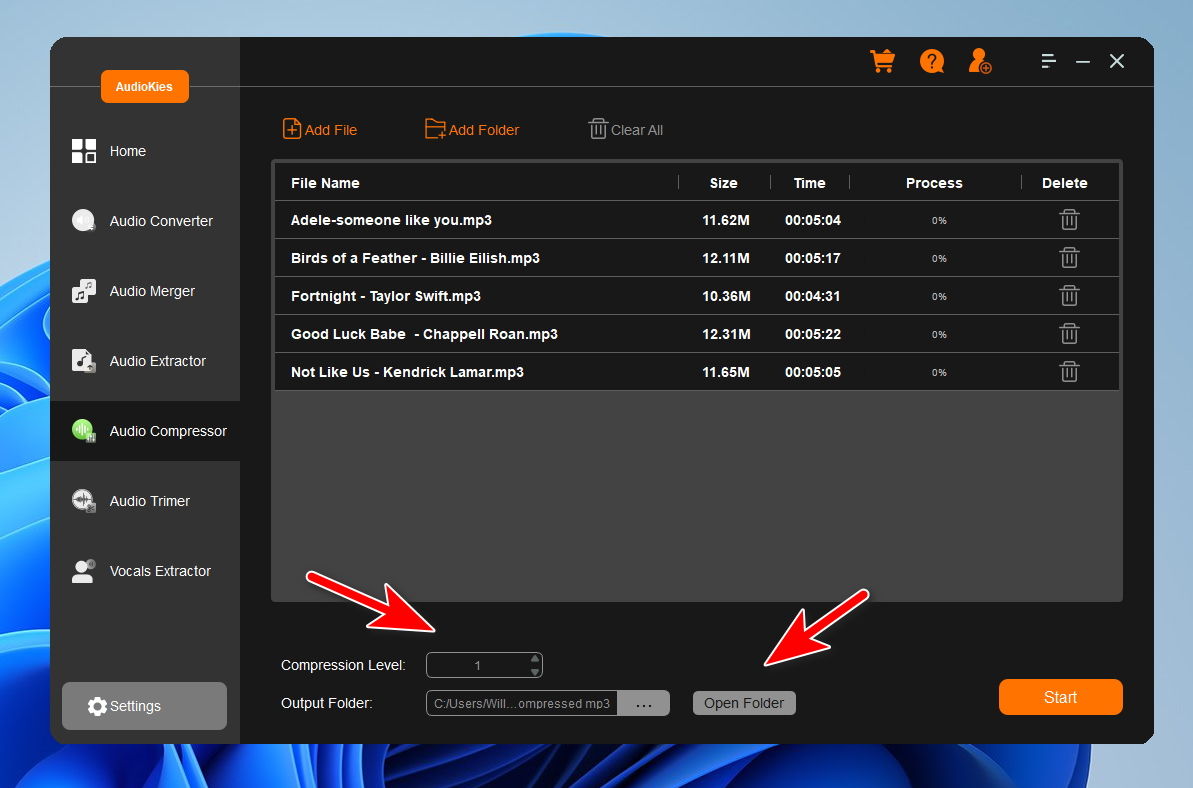Click the Settings gear icon
This screenshot has width=1193, height=788.
(x=97, y=707)
